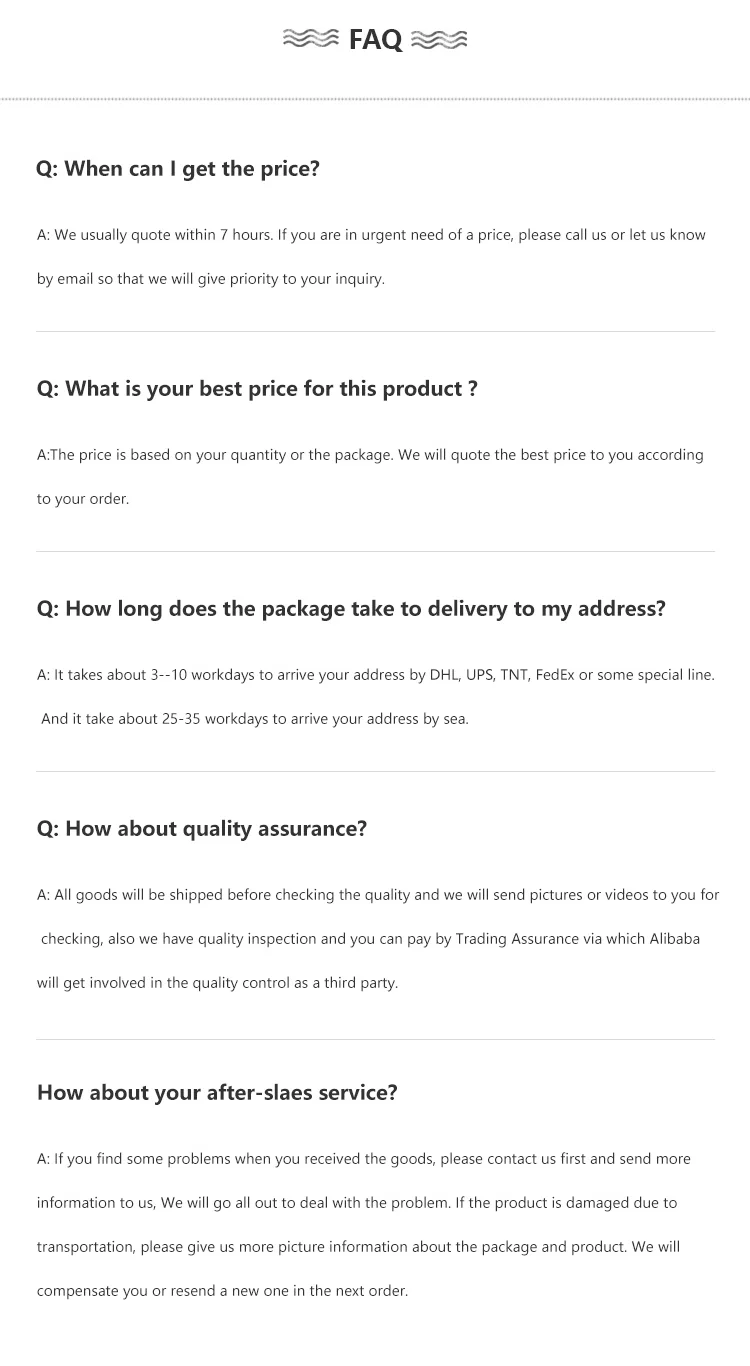The width and height of the screenshot is (750, 1366).
Task: Click the wave ornament left of FAQ
Action: point(311,39)
